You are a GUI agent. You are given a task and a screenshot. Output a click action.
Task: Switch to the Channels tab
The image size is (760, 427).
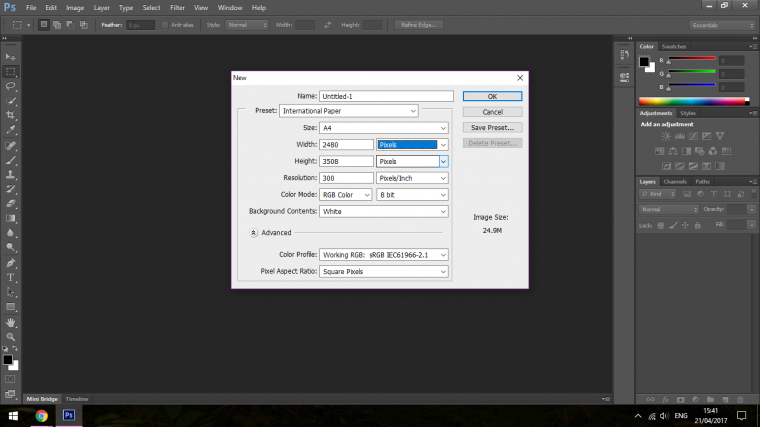pyautogui.click(x=675, y=182)
